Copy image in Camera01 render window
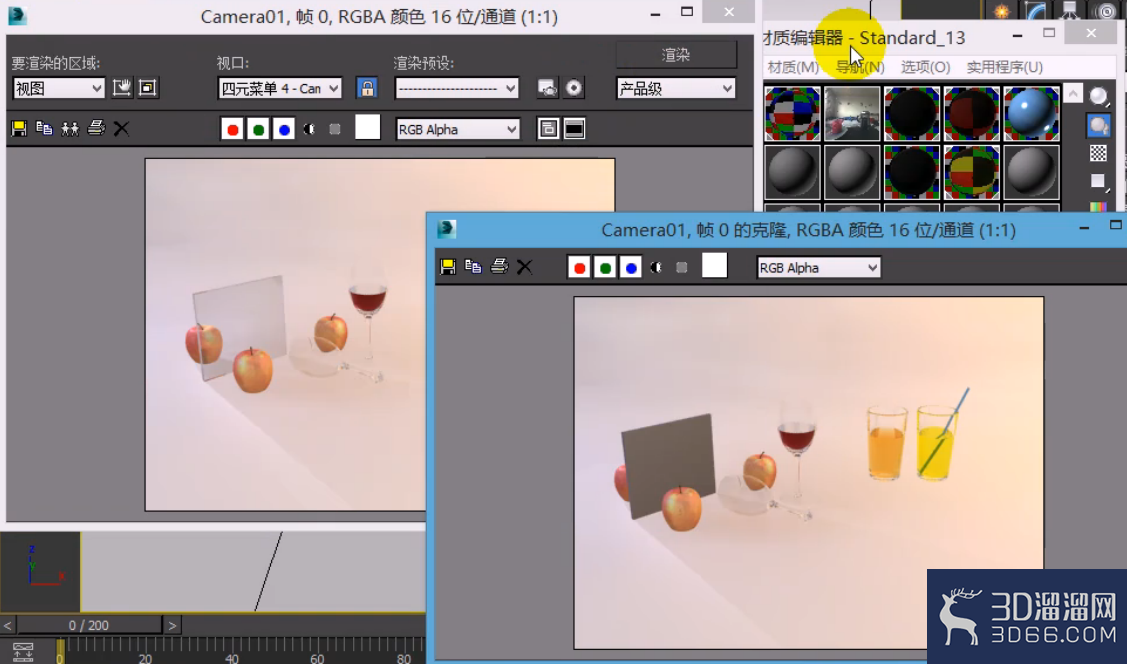1127x664 pixels. click(x=45, y=129)
